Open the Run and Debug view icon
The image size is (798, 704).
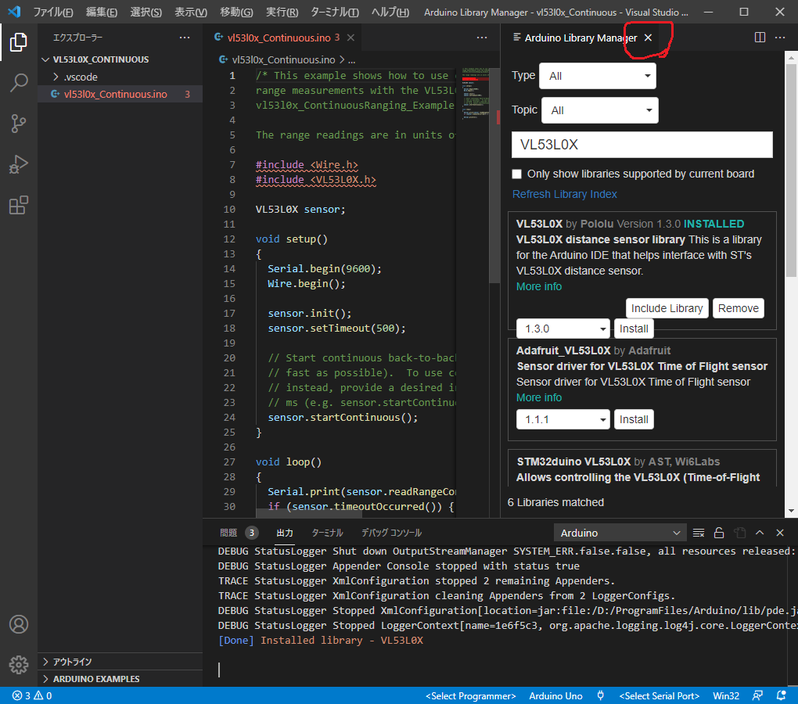(18, 164)
